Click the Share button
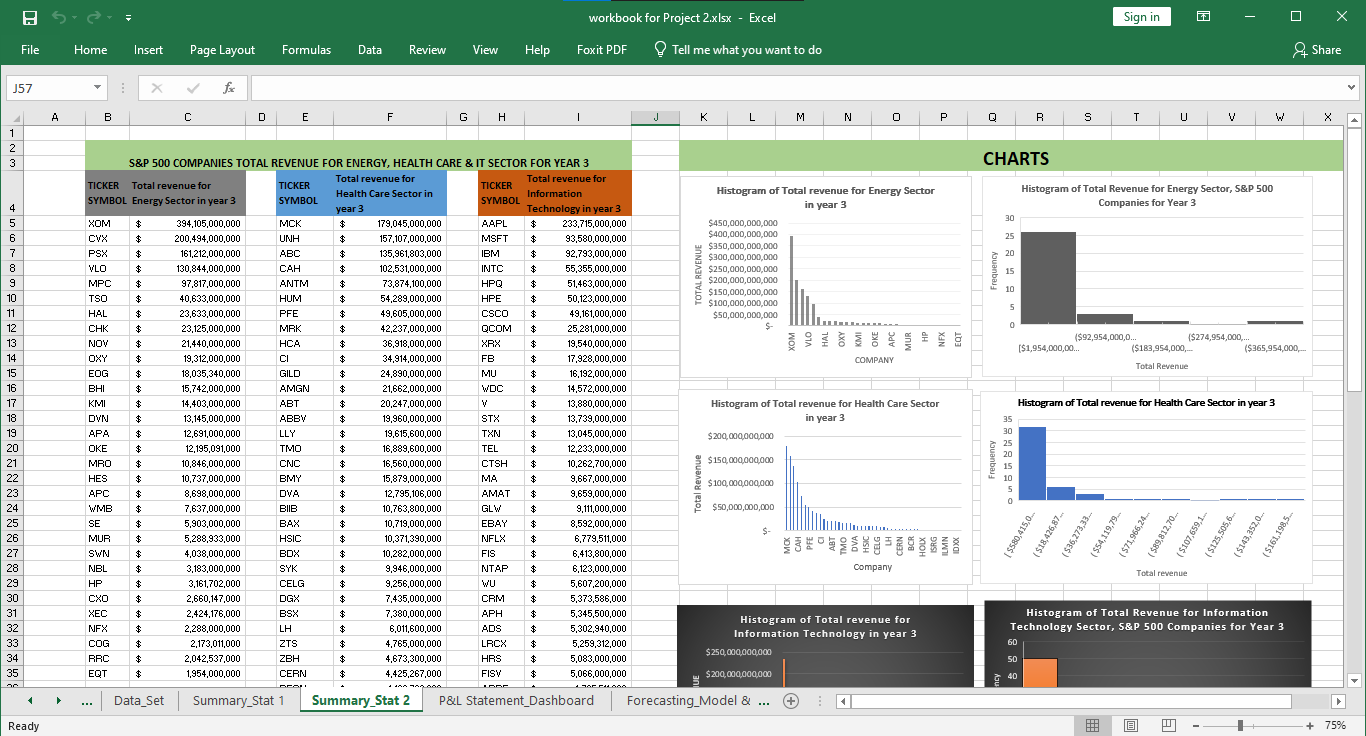 [1316, 50]
